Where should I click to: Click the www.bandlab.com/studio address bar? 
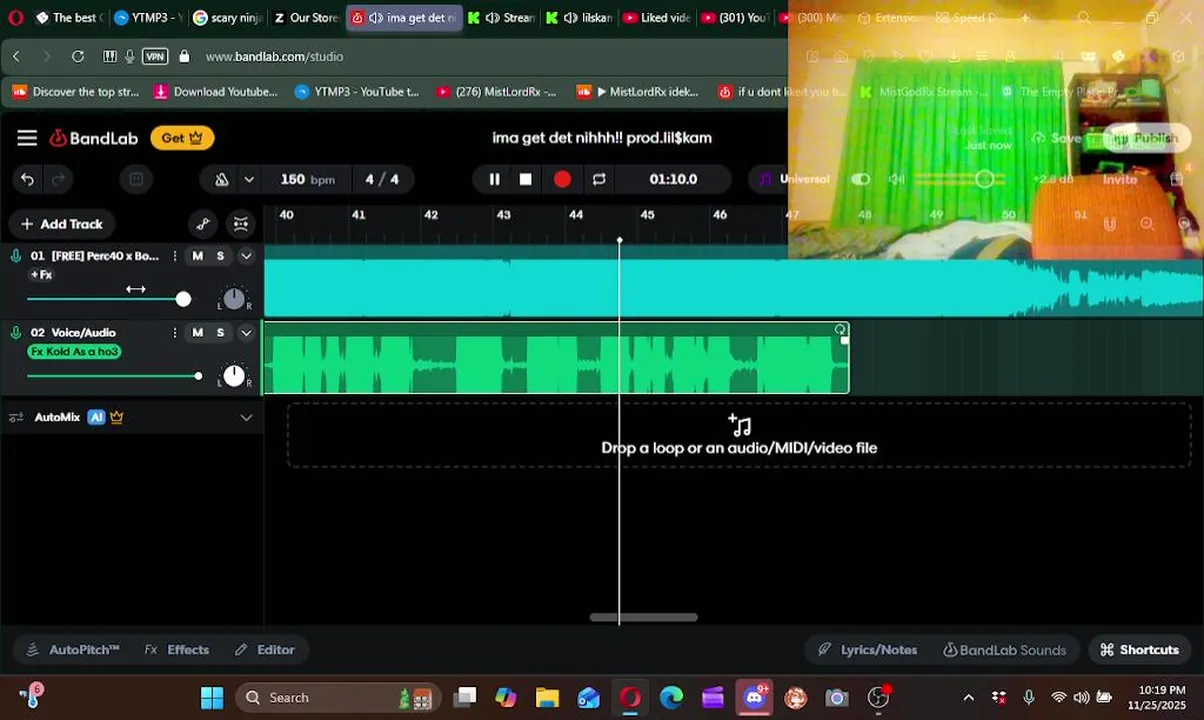pos(274,57)
